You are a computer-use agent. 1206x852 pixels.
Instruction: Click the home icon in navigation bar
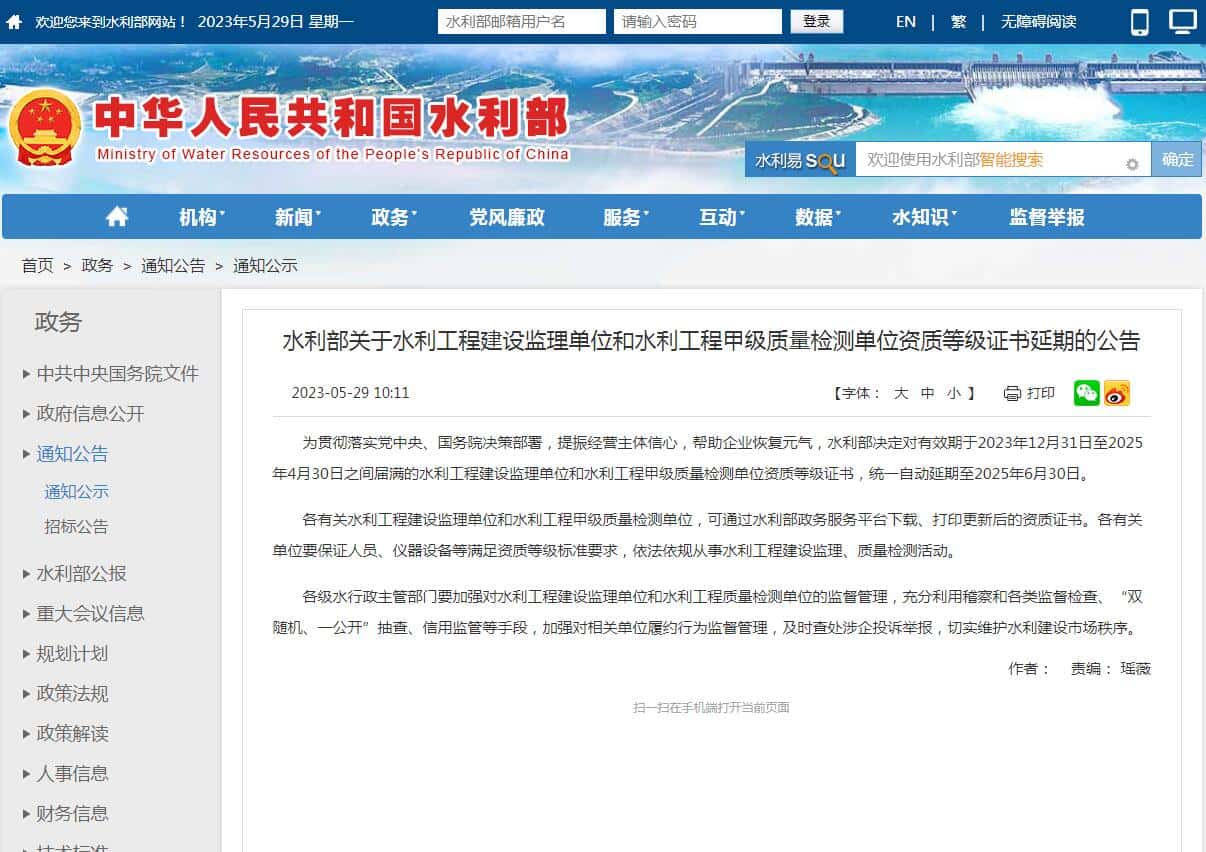coord(117,217)
